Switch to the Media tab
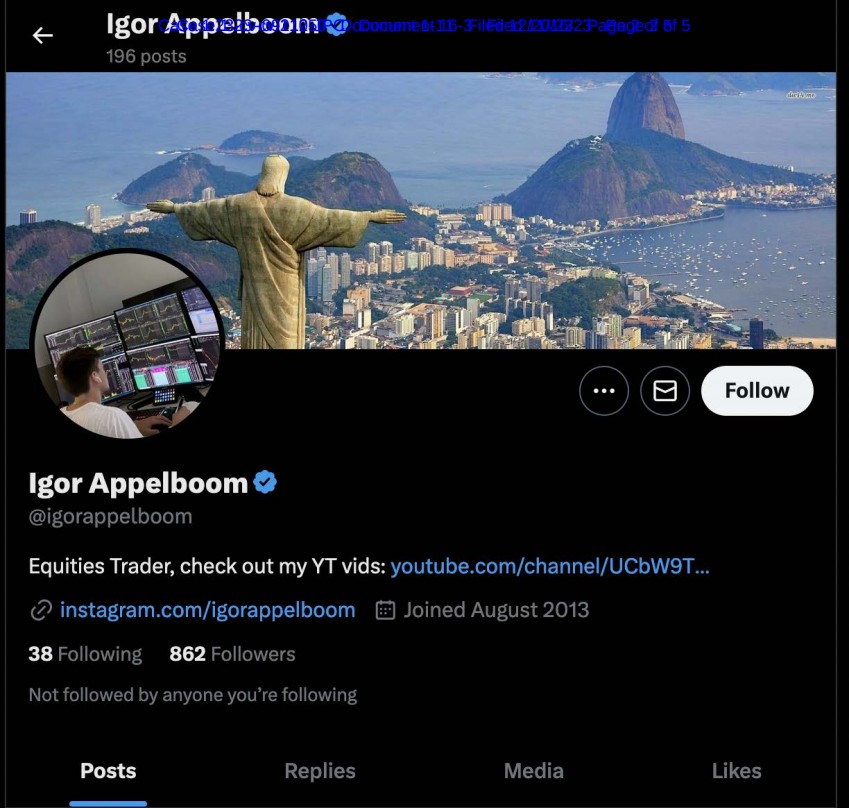The height and width of the screenshot is (808, 849). pos(534,771)
